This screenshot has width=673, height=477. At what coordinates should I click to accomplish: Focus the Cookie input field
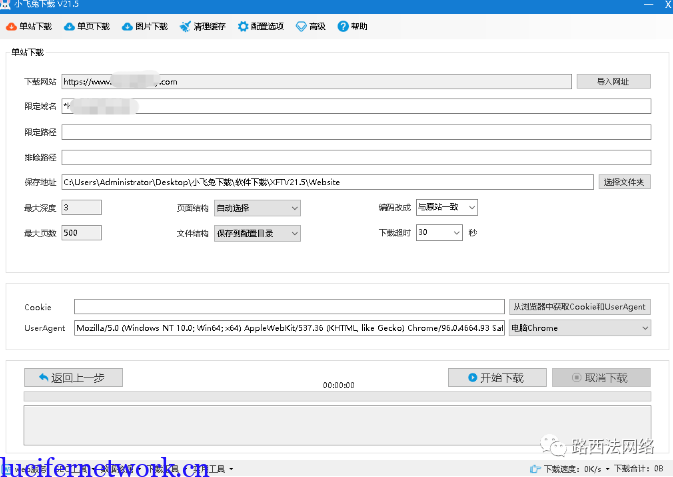289,307
